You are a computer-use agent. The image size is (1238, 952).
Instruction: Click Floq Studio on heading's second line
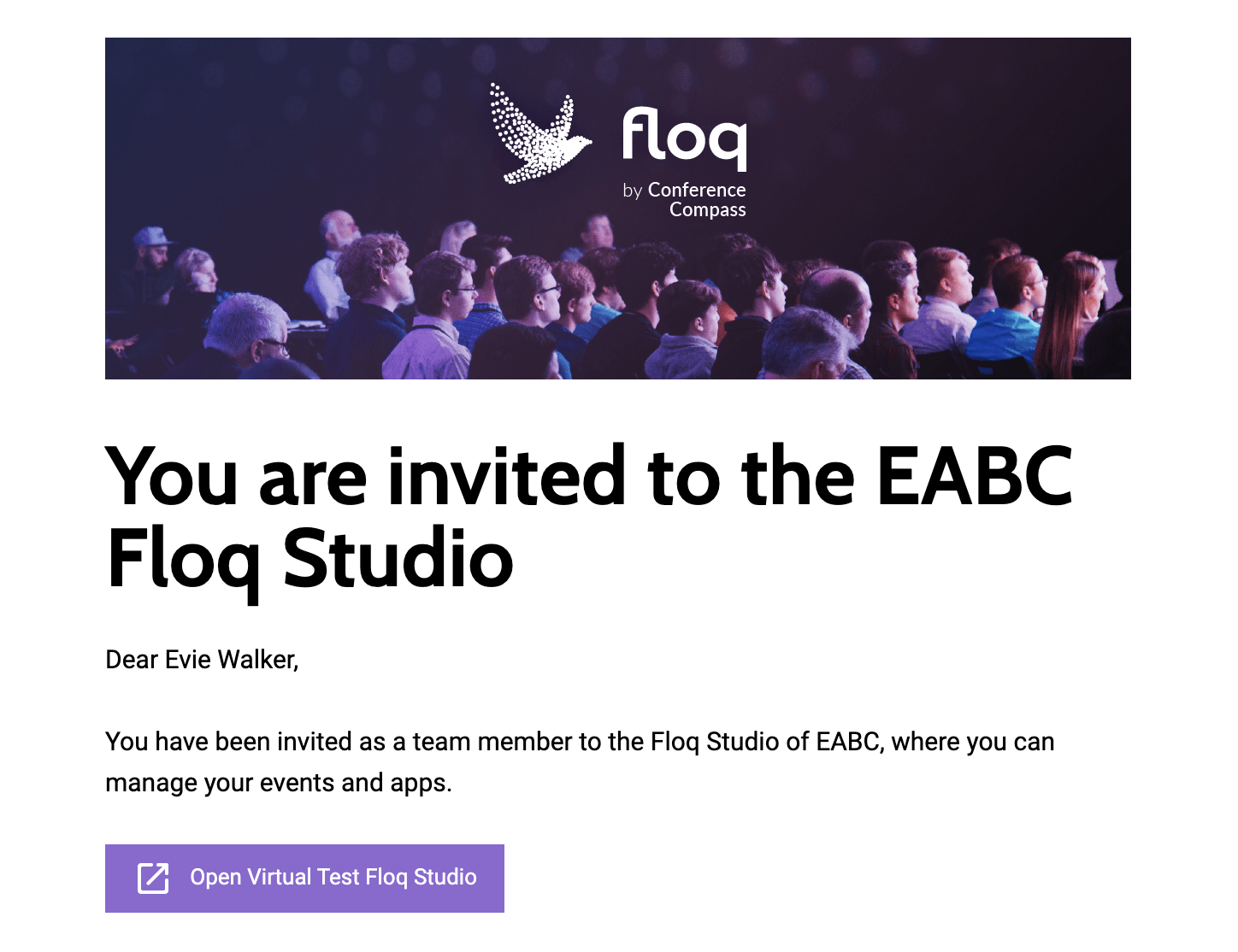pyautogui.click(x=310, y=559)
